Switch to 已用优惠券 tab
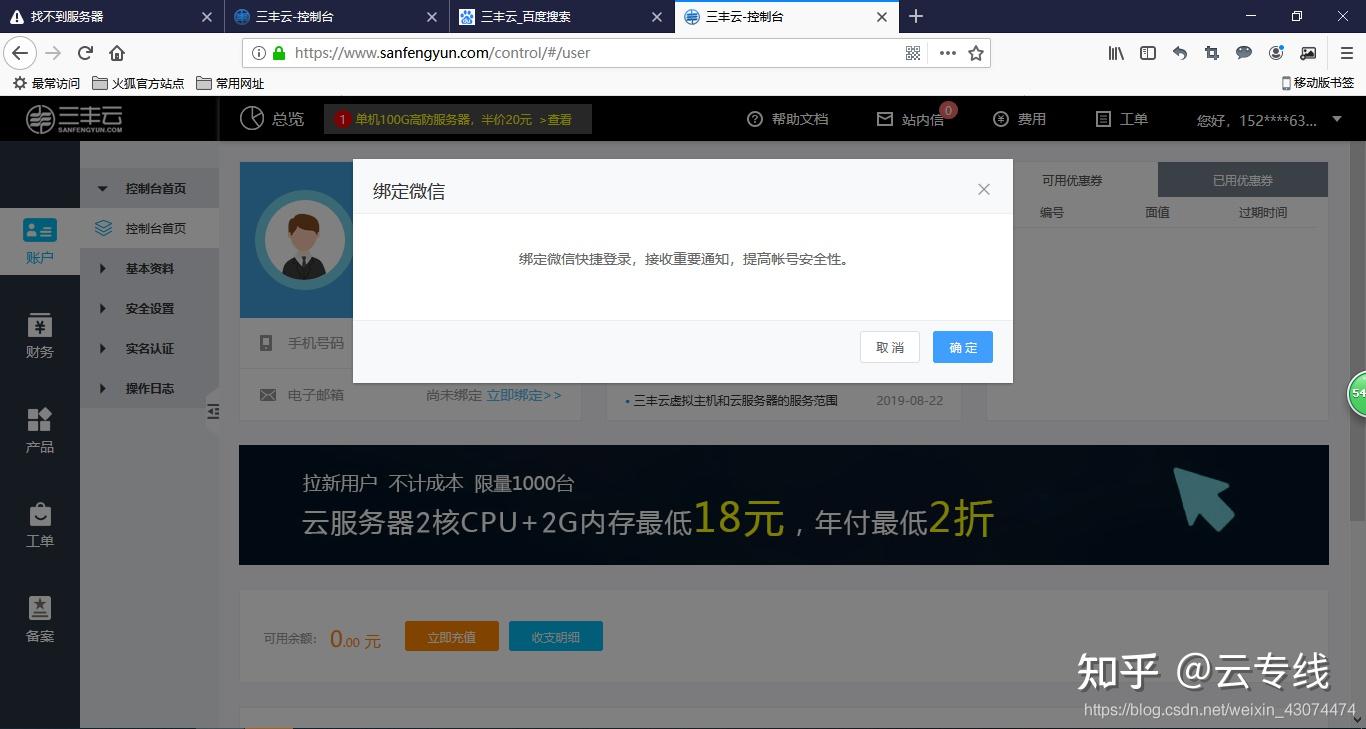Image resolution: width=1366 pixels, height=729 pixels. click(1243, 180)
